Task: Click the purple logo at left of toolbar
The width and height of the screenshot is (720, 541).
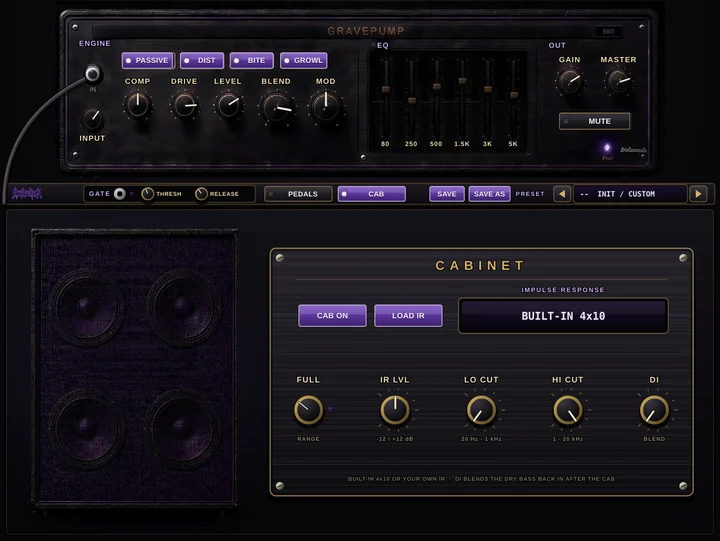Action: pos(27,193)
